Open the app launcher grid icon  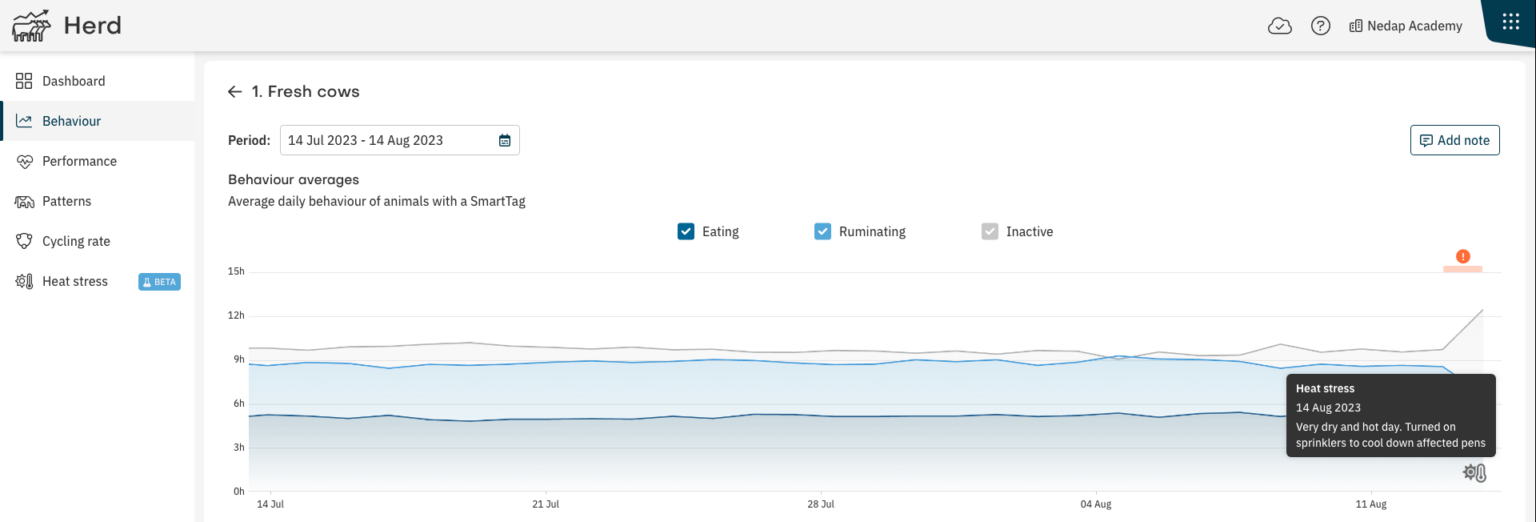pos(1511,22)
